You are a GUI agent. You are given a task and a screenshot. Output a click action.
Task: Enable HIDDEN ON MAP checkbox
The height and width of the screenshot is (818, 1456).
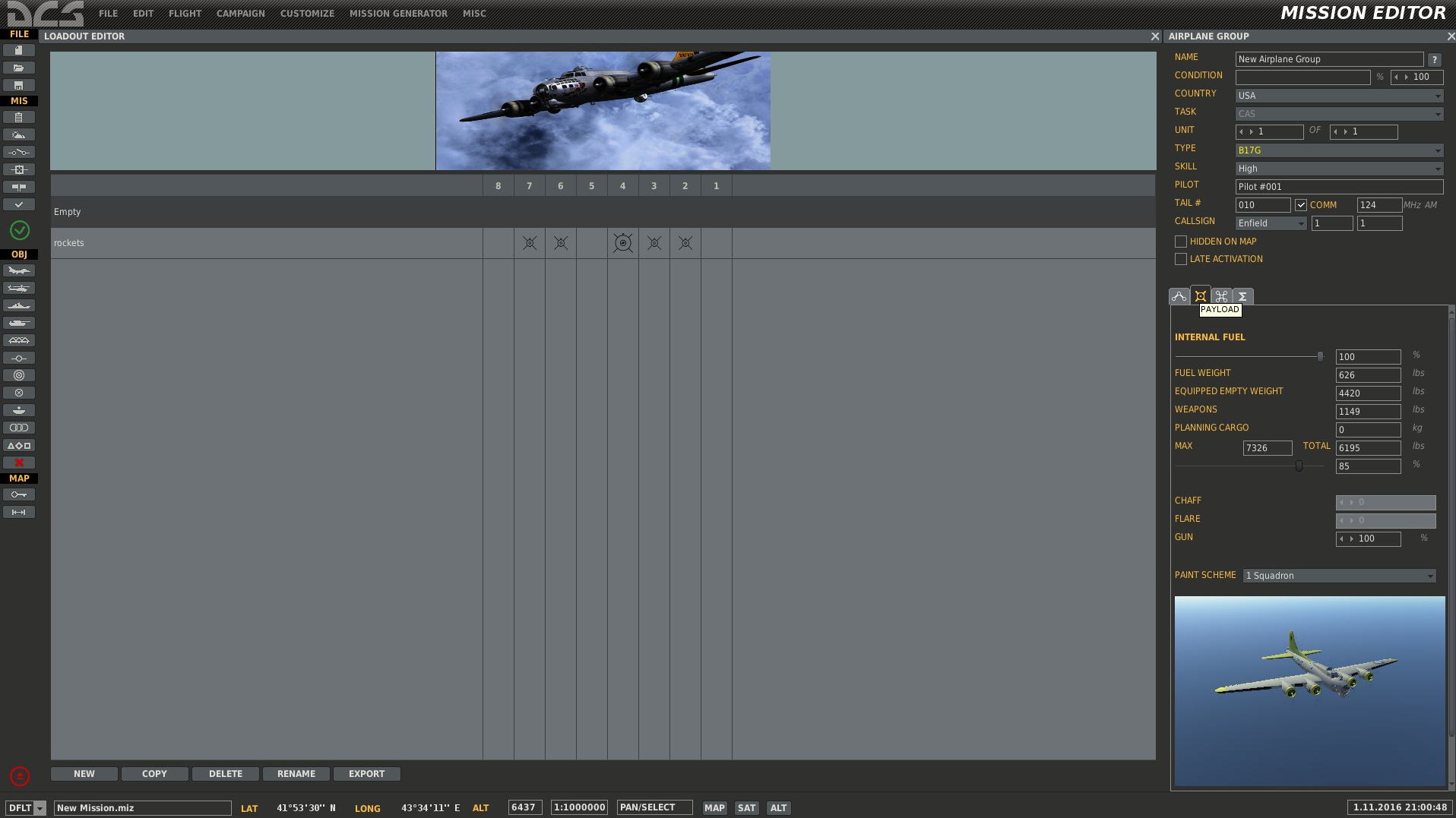1181,242
